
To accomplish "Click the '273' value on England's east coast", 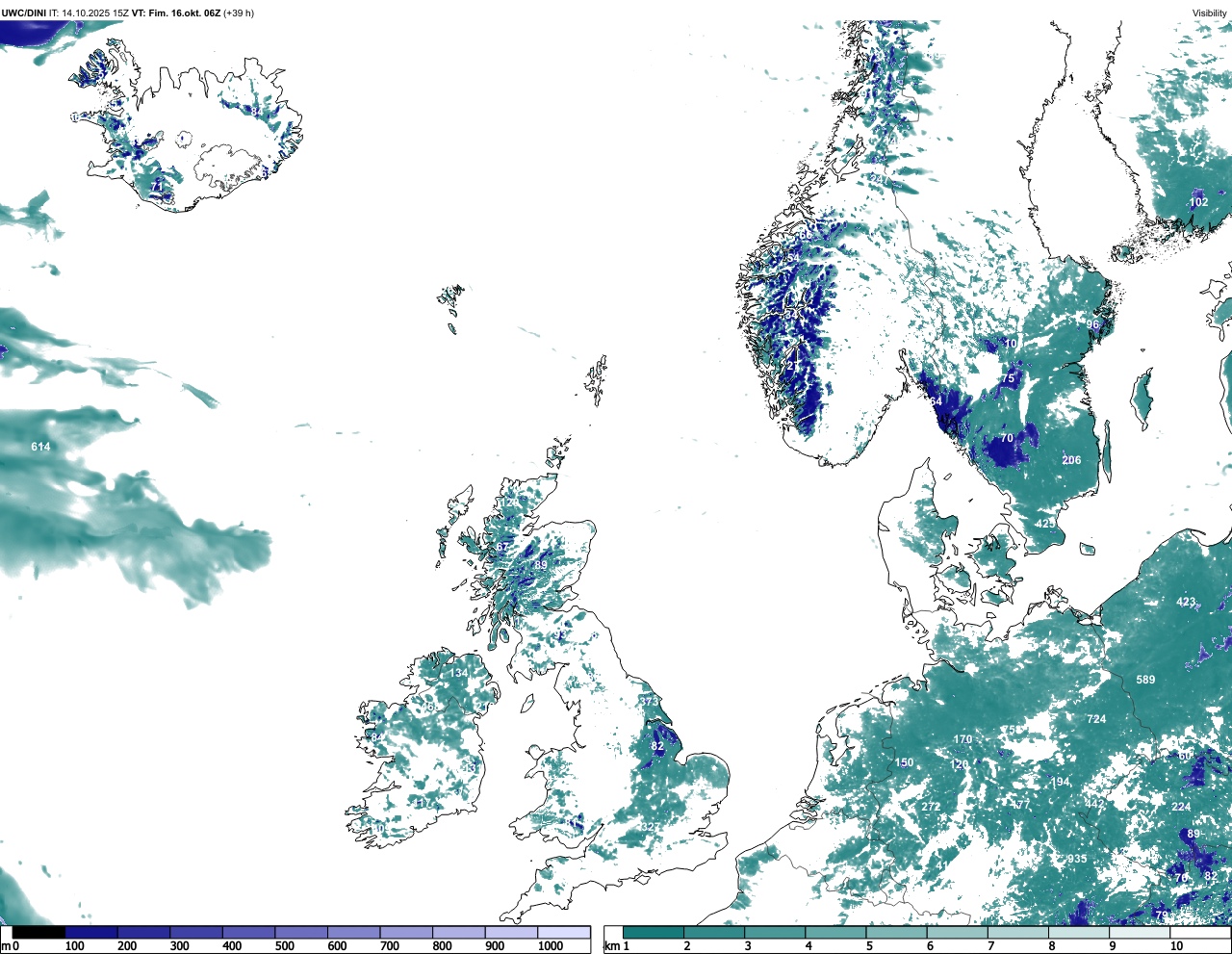I will (x=651, y=702).
